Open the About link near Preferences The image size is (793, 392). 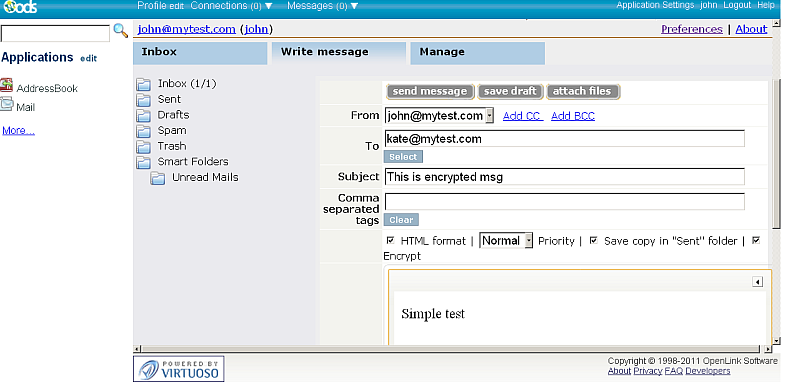(x=751, y=29)
